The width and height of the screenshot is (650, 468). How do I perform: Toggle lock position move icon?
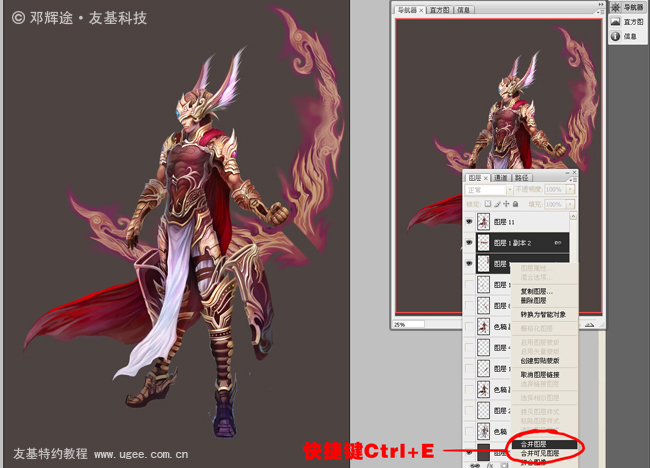(506, 204)
